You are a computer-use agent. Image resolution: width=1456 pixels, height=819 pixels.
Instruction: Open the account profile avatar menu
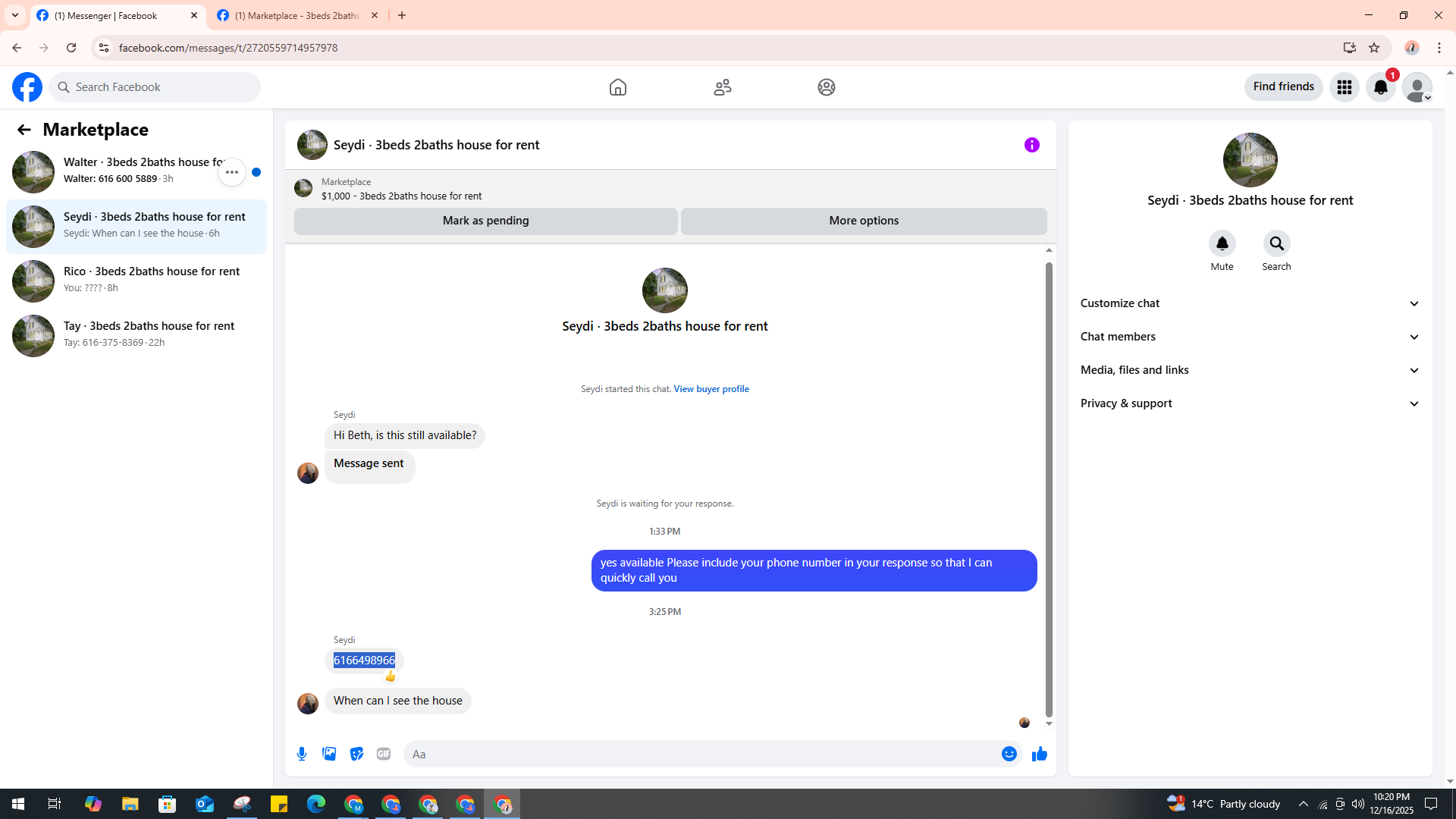pyautogui.click(x=1417, y=87)
